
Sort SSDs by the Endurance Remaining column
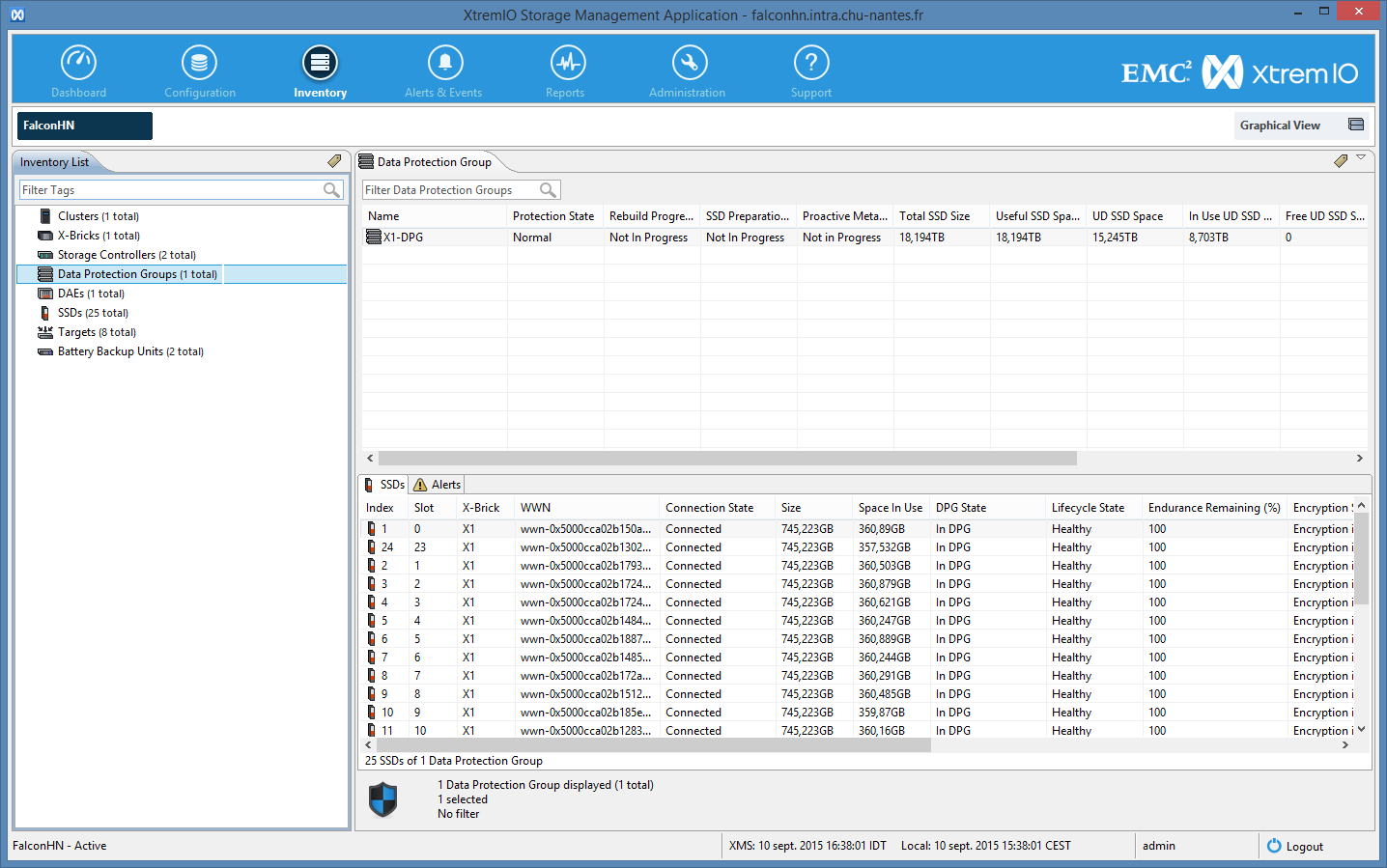coord(1214,508)
